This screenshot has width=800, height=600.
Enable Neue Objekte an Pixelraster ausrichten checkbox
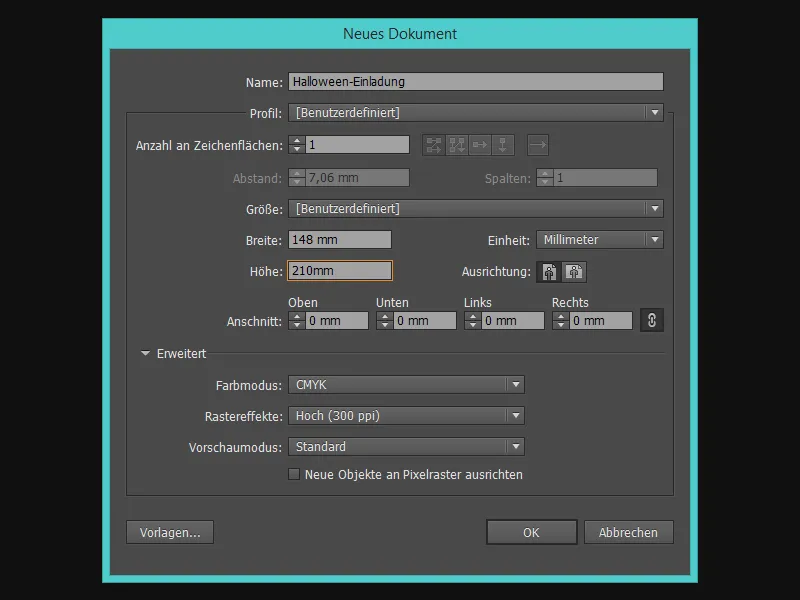[294, 474]
